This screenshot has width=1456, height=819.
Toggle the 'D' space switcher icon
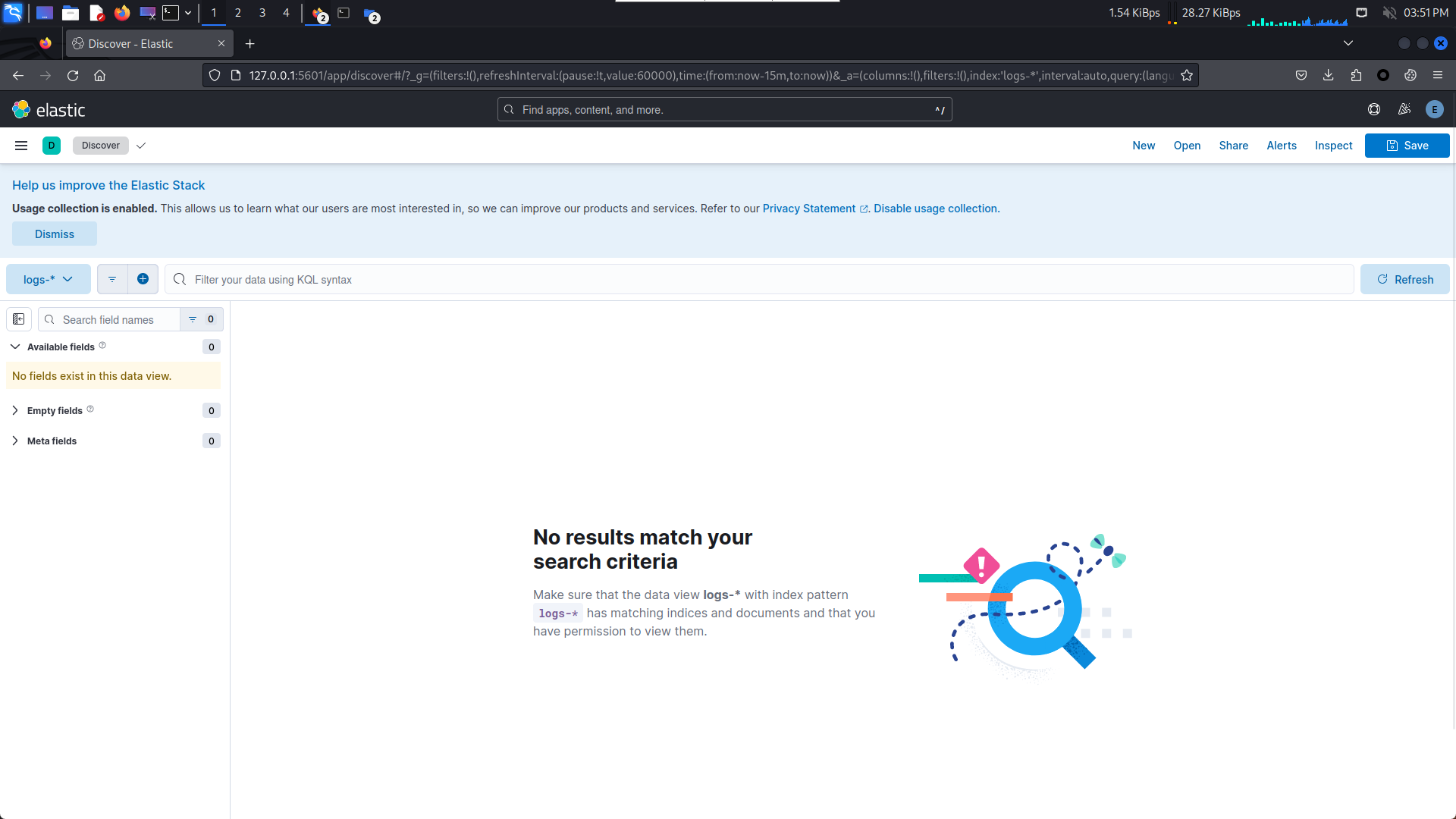(51, 145)
